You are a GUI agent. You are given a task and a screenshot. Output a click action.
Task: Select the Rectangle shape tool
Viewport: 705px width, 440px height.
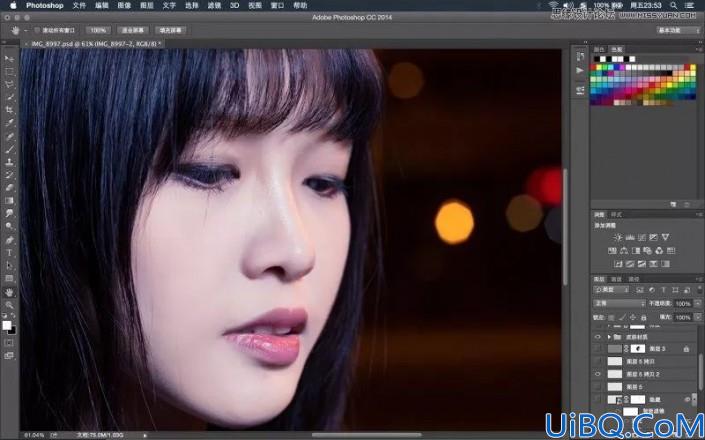(x=9, y=279)
